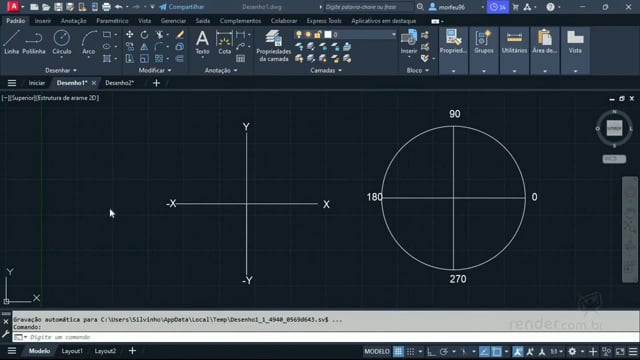This screenshot has height=360, width=640.
Task: Expand the Bloco panel
Action: (418, 70)
